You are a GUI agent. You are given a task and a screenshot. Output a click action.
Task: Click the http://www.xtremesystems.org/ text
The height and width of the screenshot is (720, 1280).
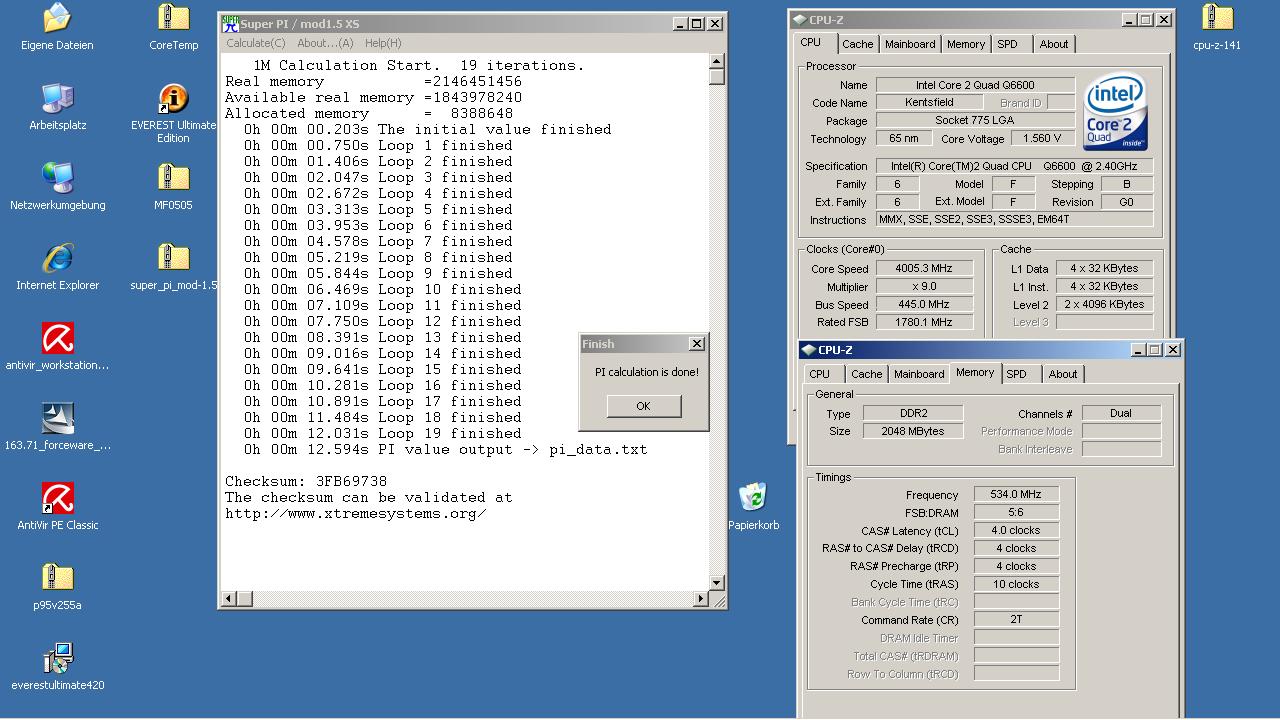[x=355, y=513]
